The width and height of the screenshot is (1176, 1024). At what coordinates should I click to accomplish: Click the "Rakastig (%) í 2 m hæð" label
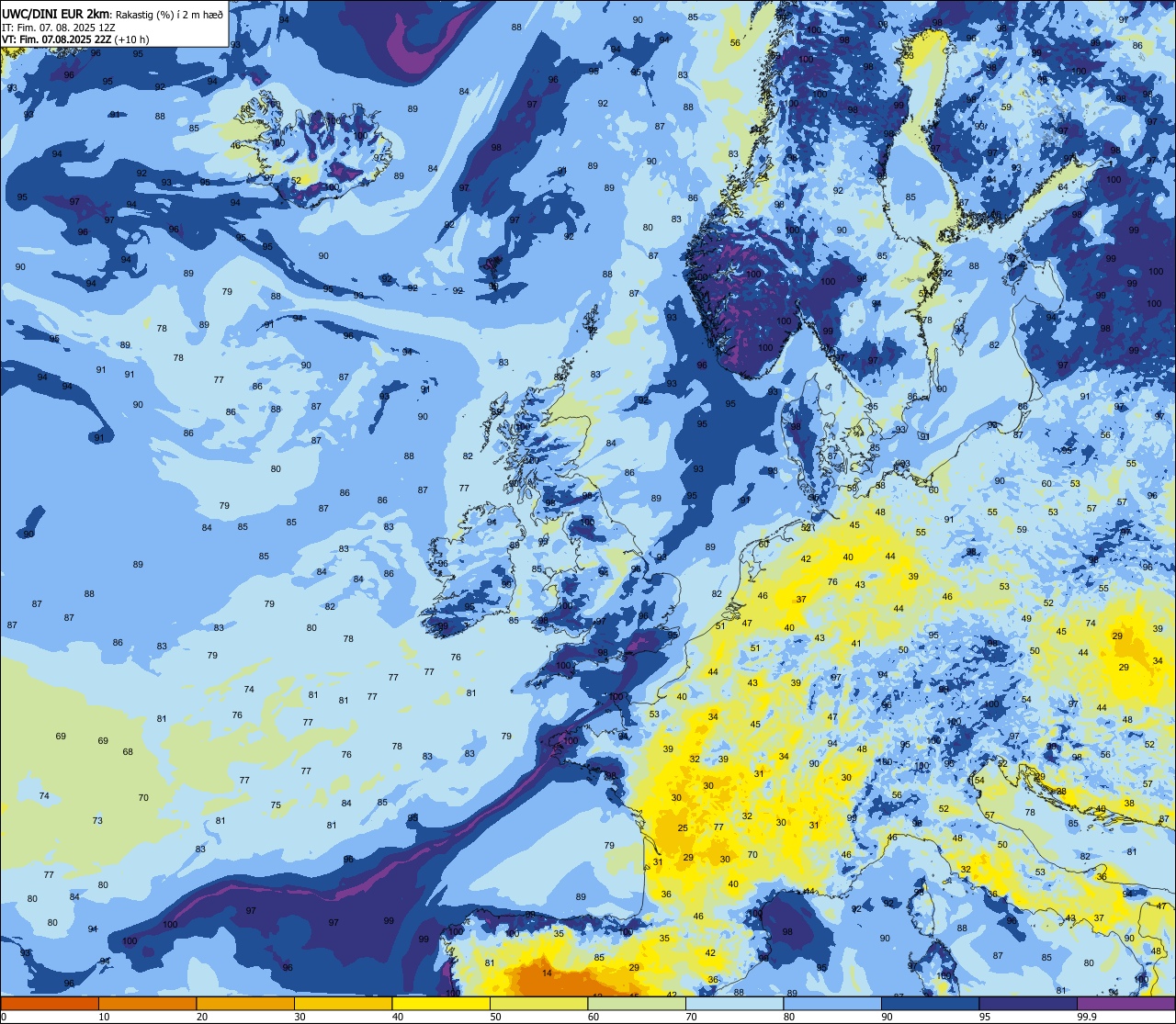point(169,14)
